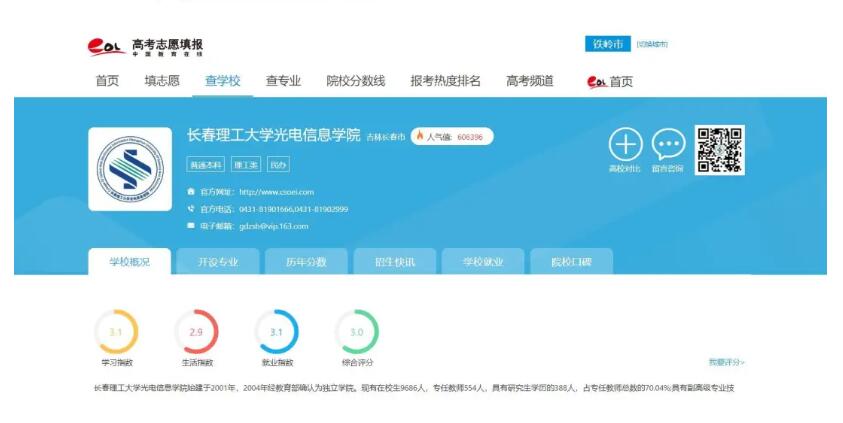Go to the EOL 首页 link
The image size is (843, 423).
(x=610, y=82)
